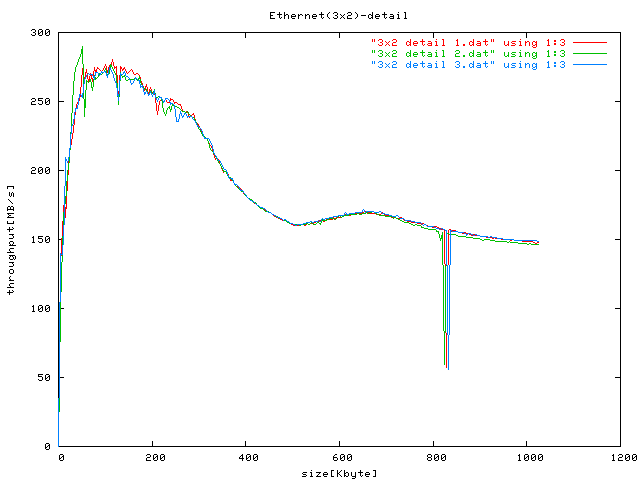This screenshot has height=480, width=640.
Task: Click the red line sample in legend
Action: [x=590, y=42]
